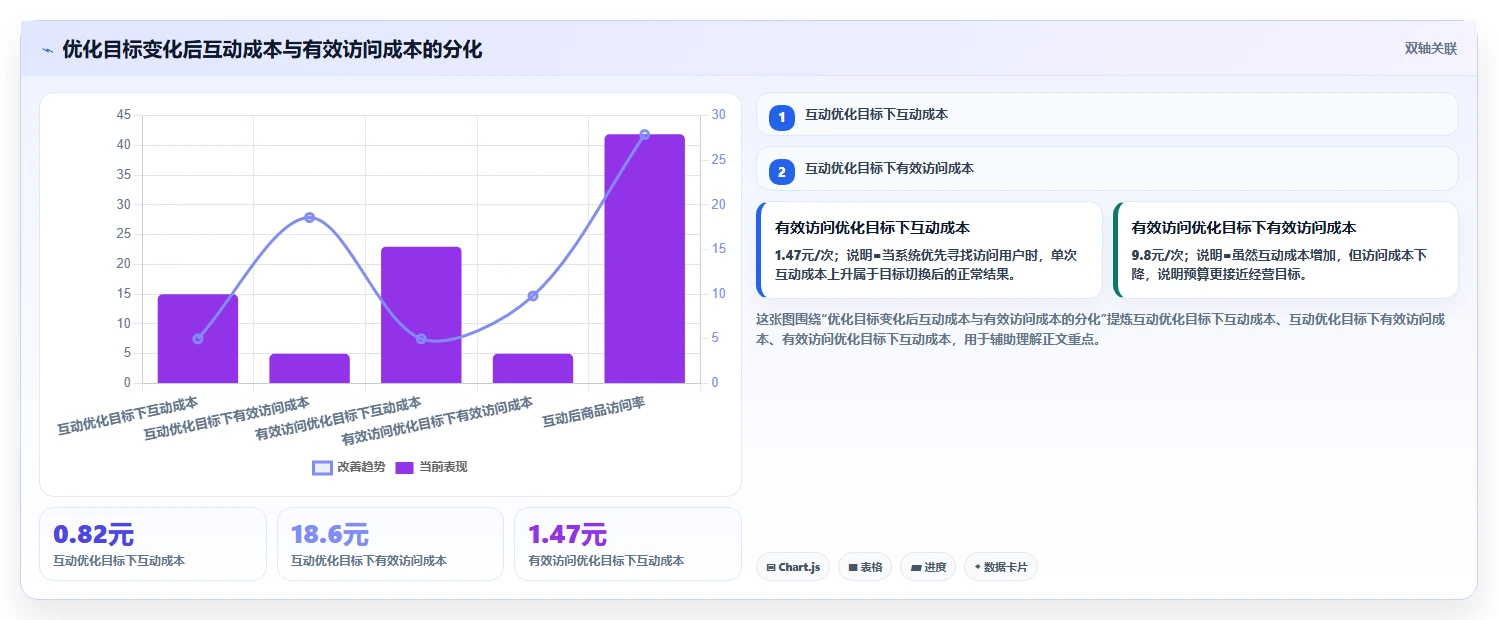This screenshot has height=620, width=1498.
Task: Toggle the 当前表现 legend entry
Action: coord(431,467)
